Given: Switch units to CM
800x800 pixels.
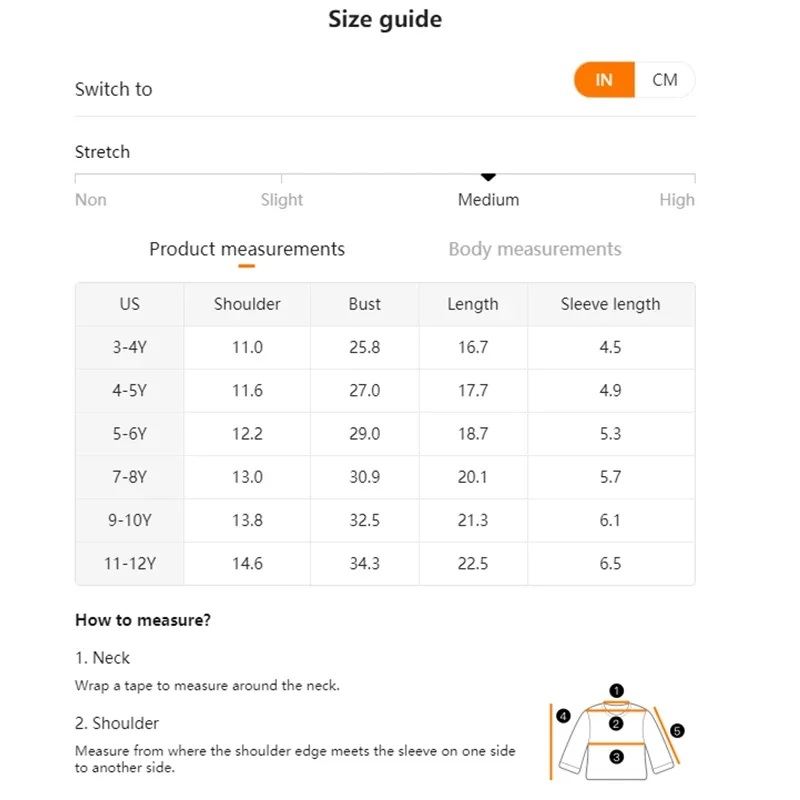Looking at the screenshot, I should click(x=664, y=80).
